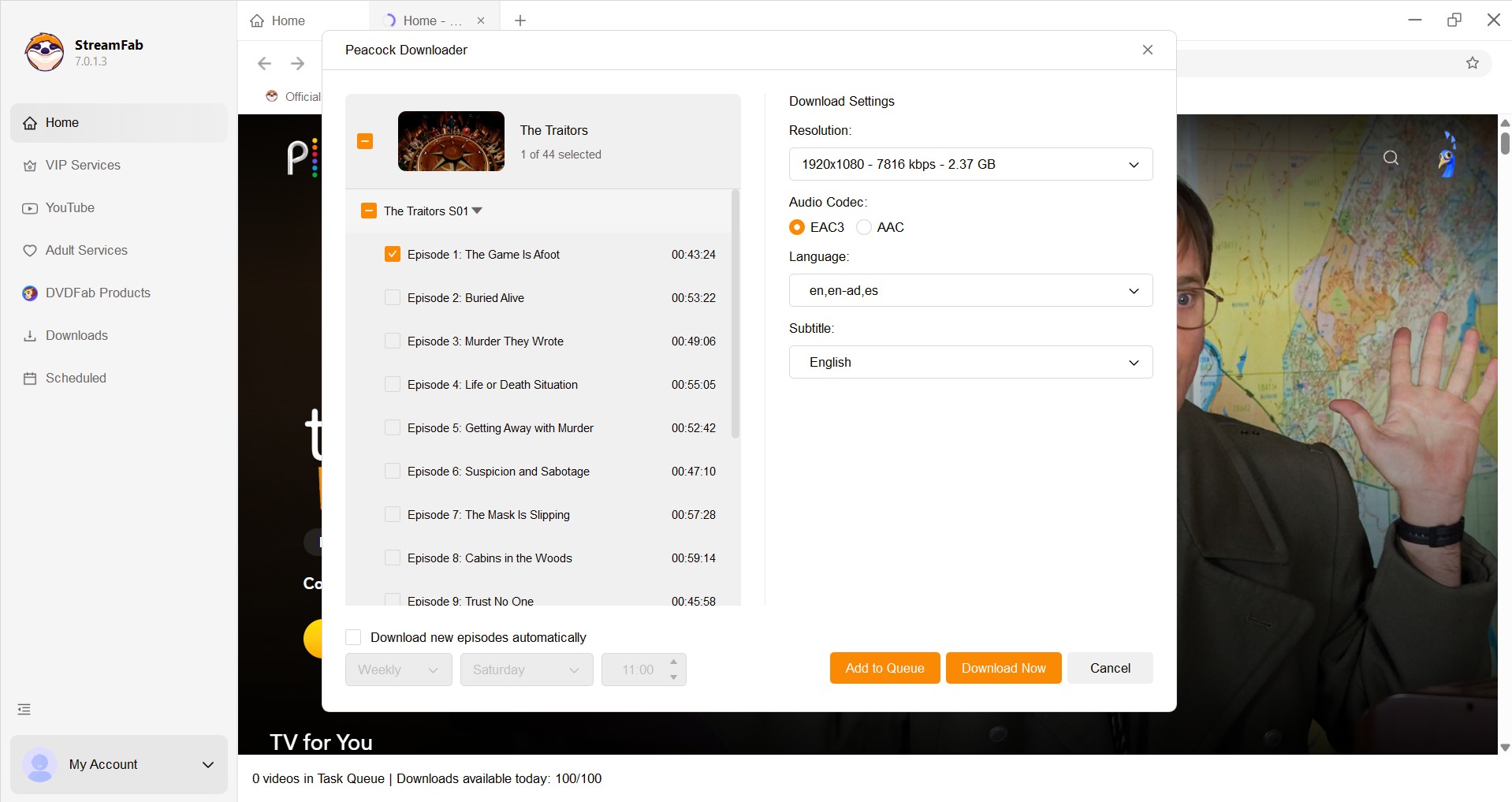This screenshot has width=1512, height=802.
Task: Open the Downloads section in sidebar
Action: (76, 336)
